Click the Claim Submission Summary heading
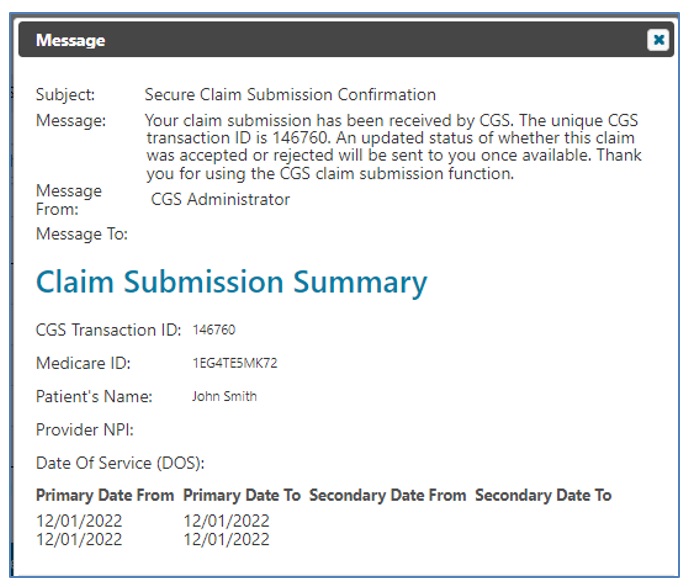 pos(231,283)
